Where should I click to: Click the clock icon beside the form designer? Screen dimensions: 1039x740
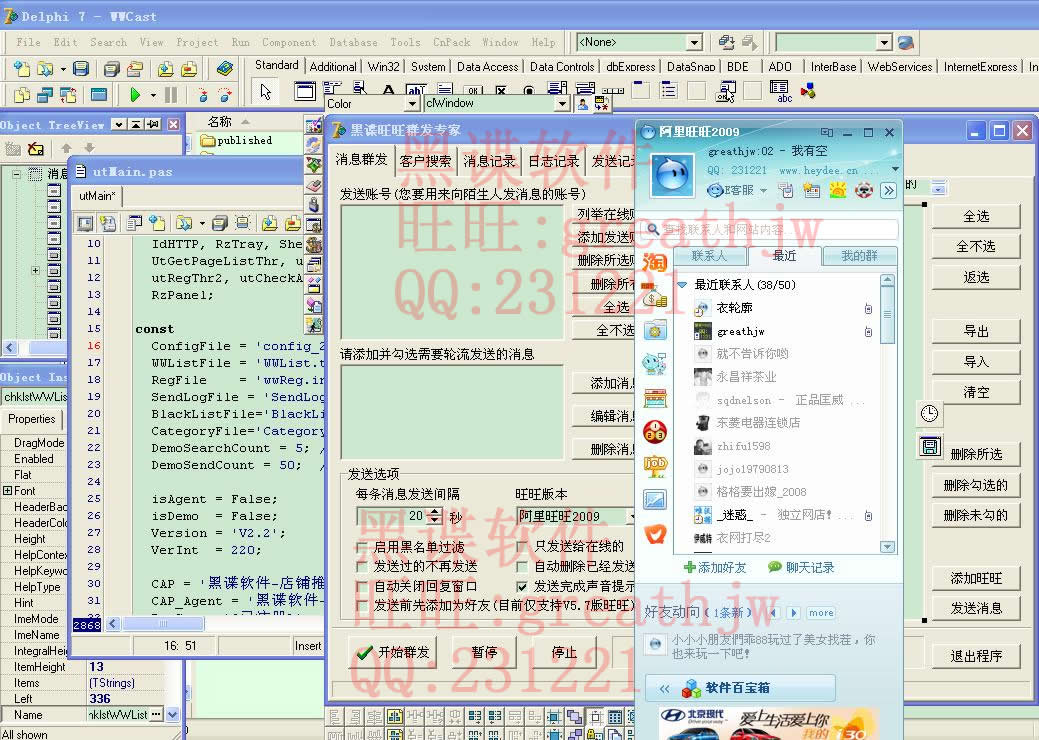(929, 413)
